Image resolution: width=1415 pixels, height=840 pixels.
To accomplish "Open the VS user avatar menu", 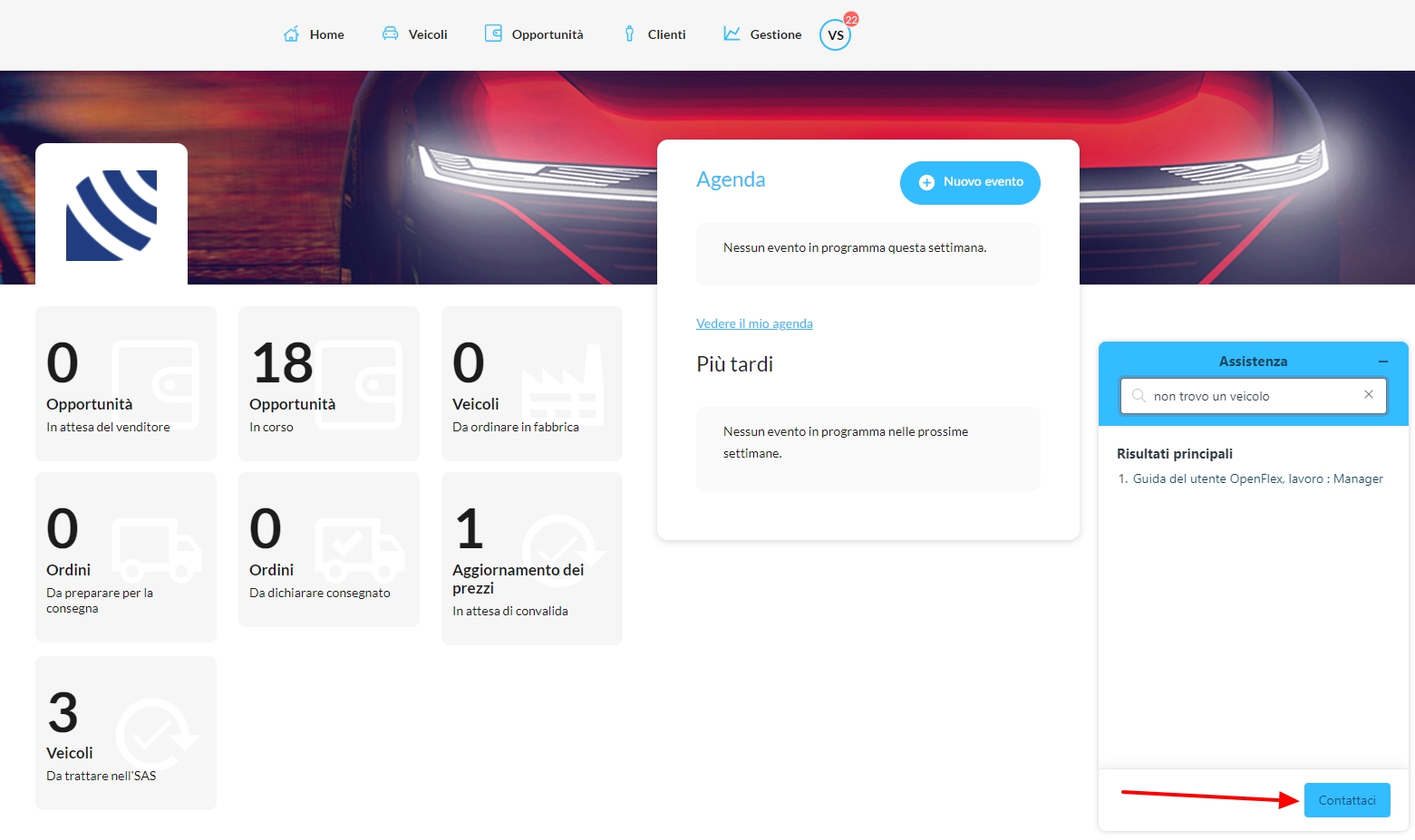I will 835,35.
